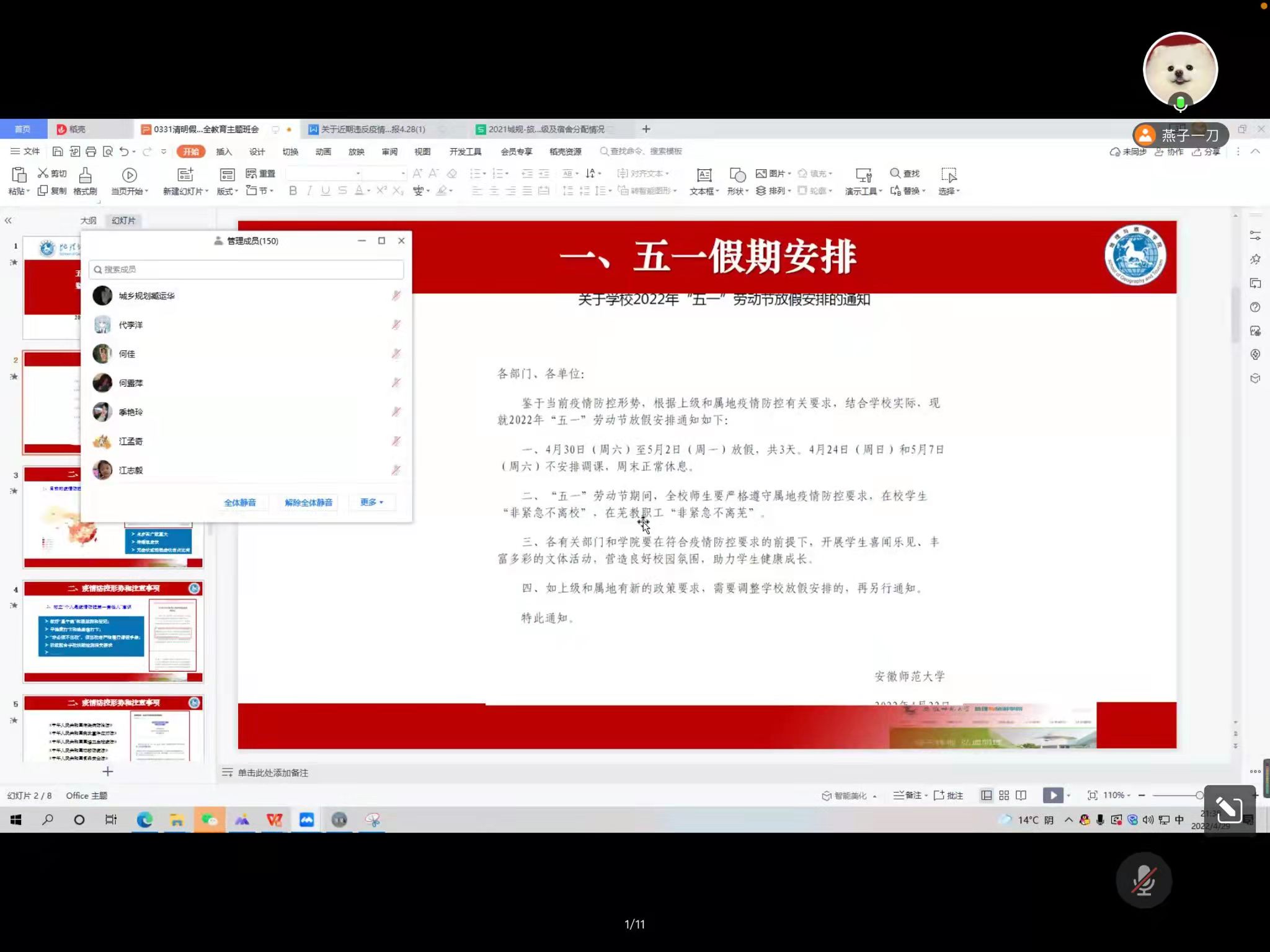Viewport: 1270px width, 952px height.
Task: Open the Layout (版式) dropdown
Action: pyautogui.click(x=227, y=191)
